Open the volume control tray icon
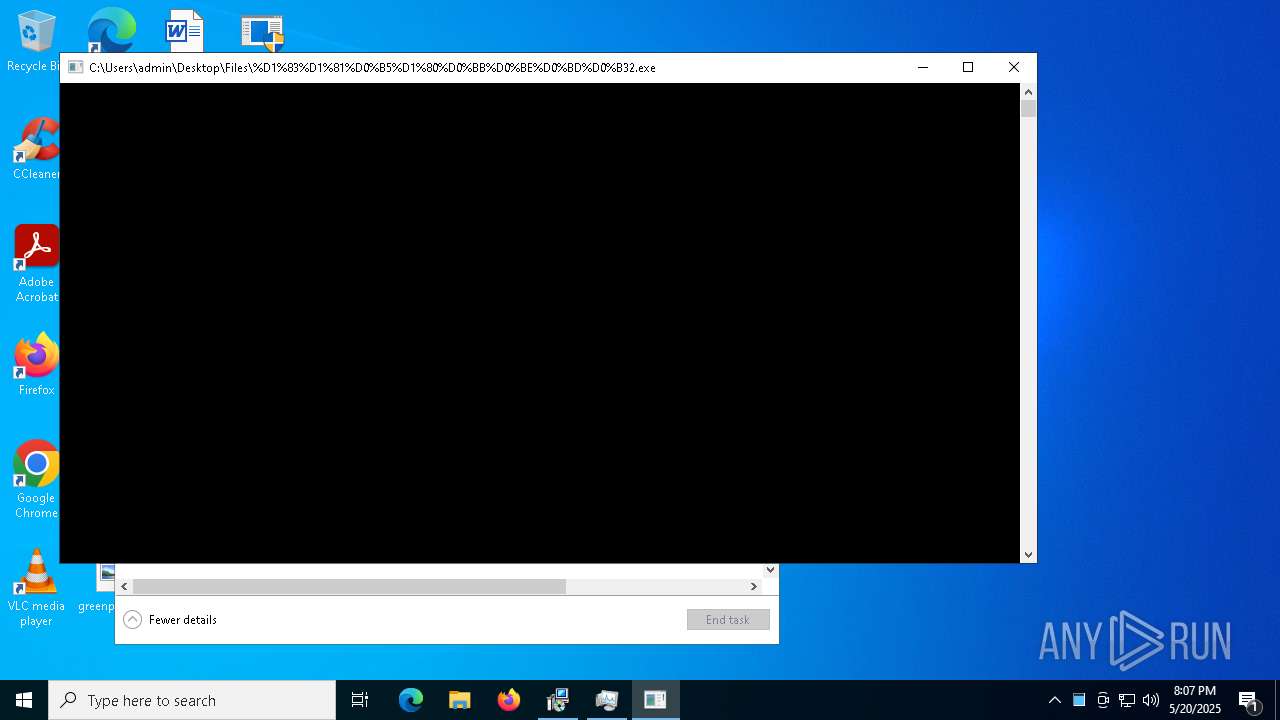 (1151, 700)
